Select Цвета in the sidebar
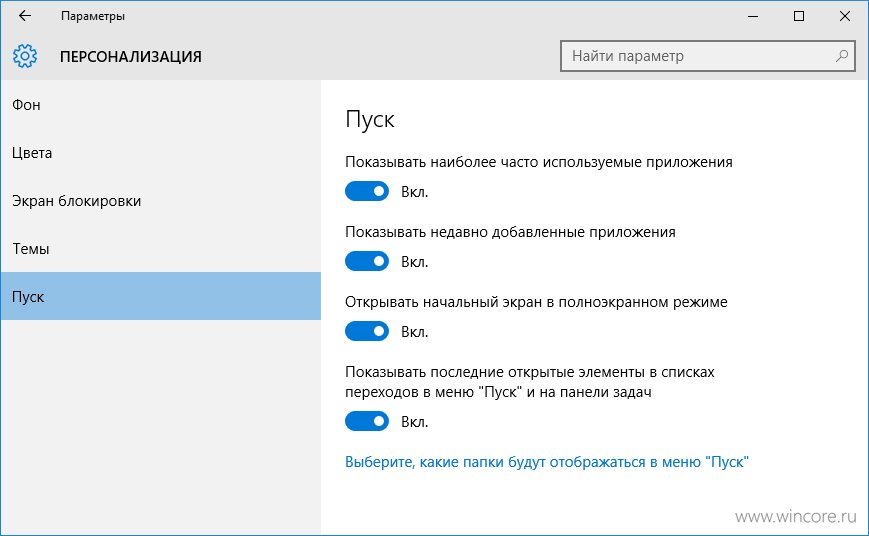This screenshot has height=536, width=869. [x=161, y=153]
